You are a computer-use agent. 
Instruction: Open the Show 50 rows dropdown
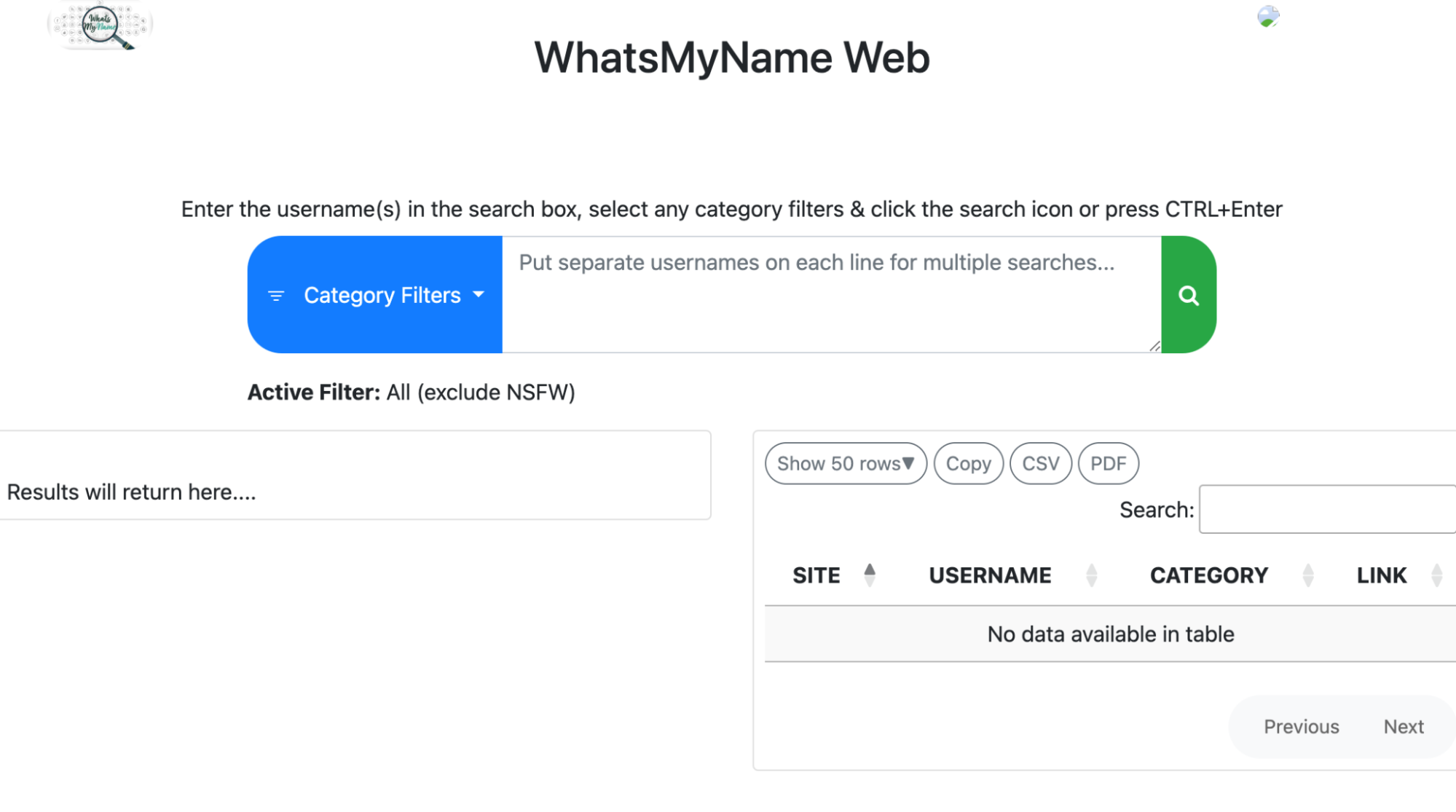coord(845,463)
